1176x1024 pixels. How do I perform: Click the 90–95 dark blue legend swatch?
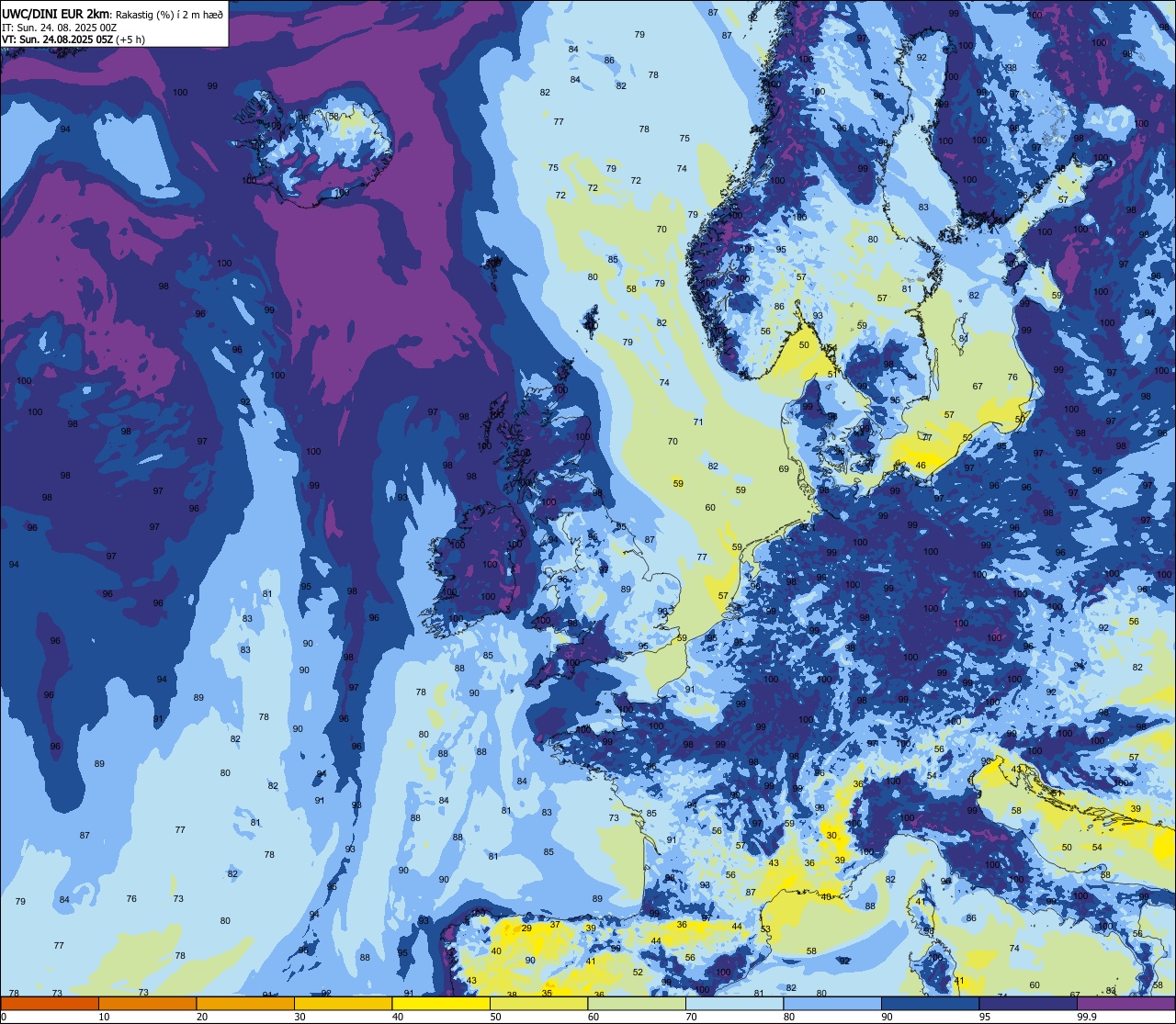click(930, 1004)
